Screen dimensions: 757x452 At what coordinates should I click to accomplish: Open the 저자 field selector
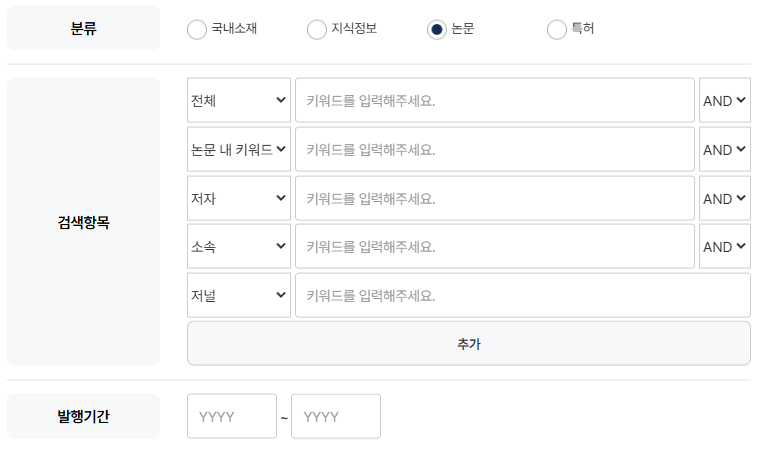coord(239,198)
